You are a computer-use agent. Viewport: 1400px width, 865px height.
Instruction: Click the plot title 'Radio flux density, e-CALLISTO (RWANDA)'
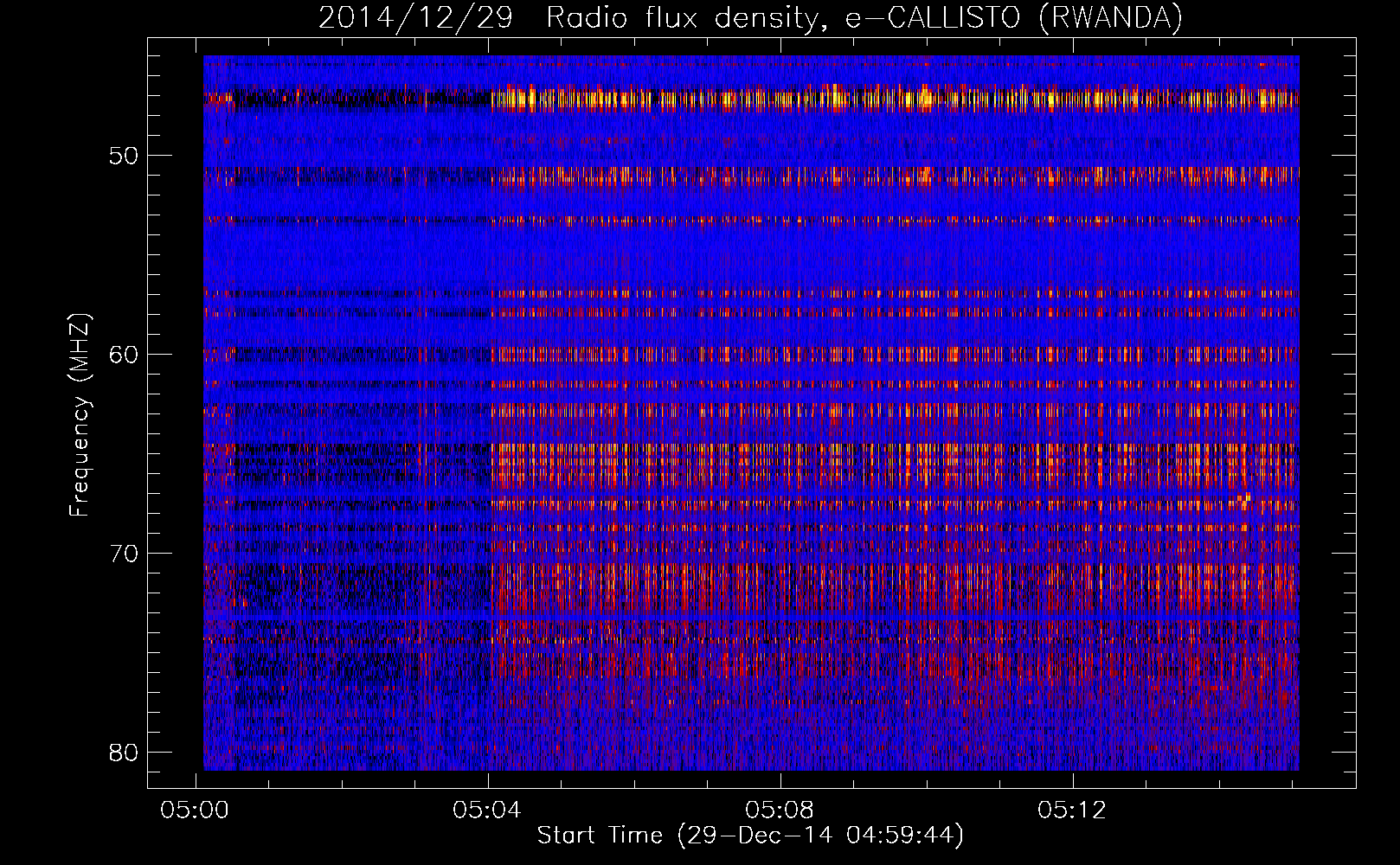coord(864,17)
